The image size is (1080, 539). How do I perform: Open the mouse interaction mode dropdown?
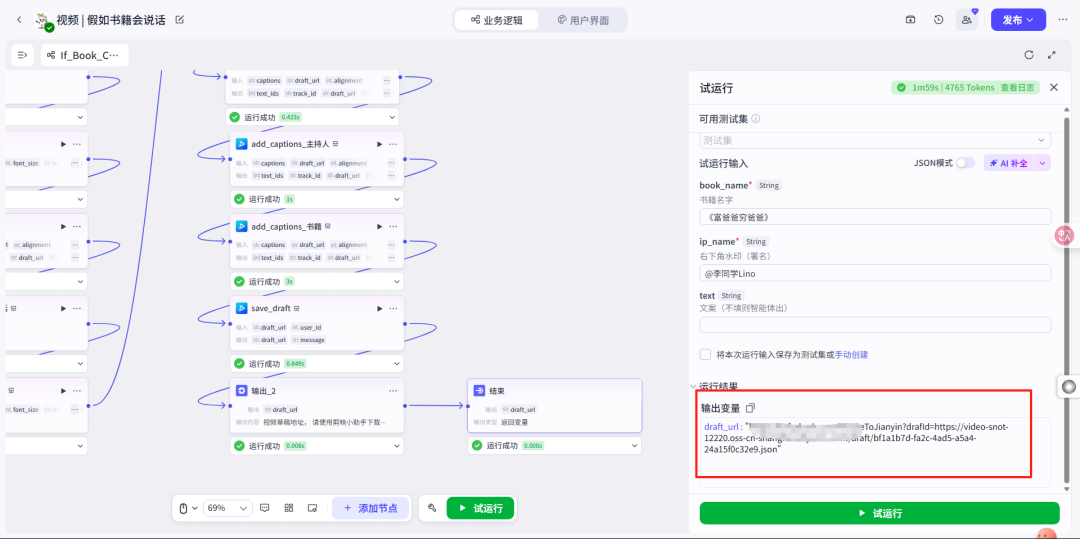188,508
